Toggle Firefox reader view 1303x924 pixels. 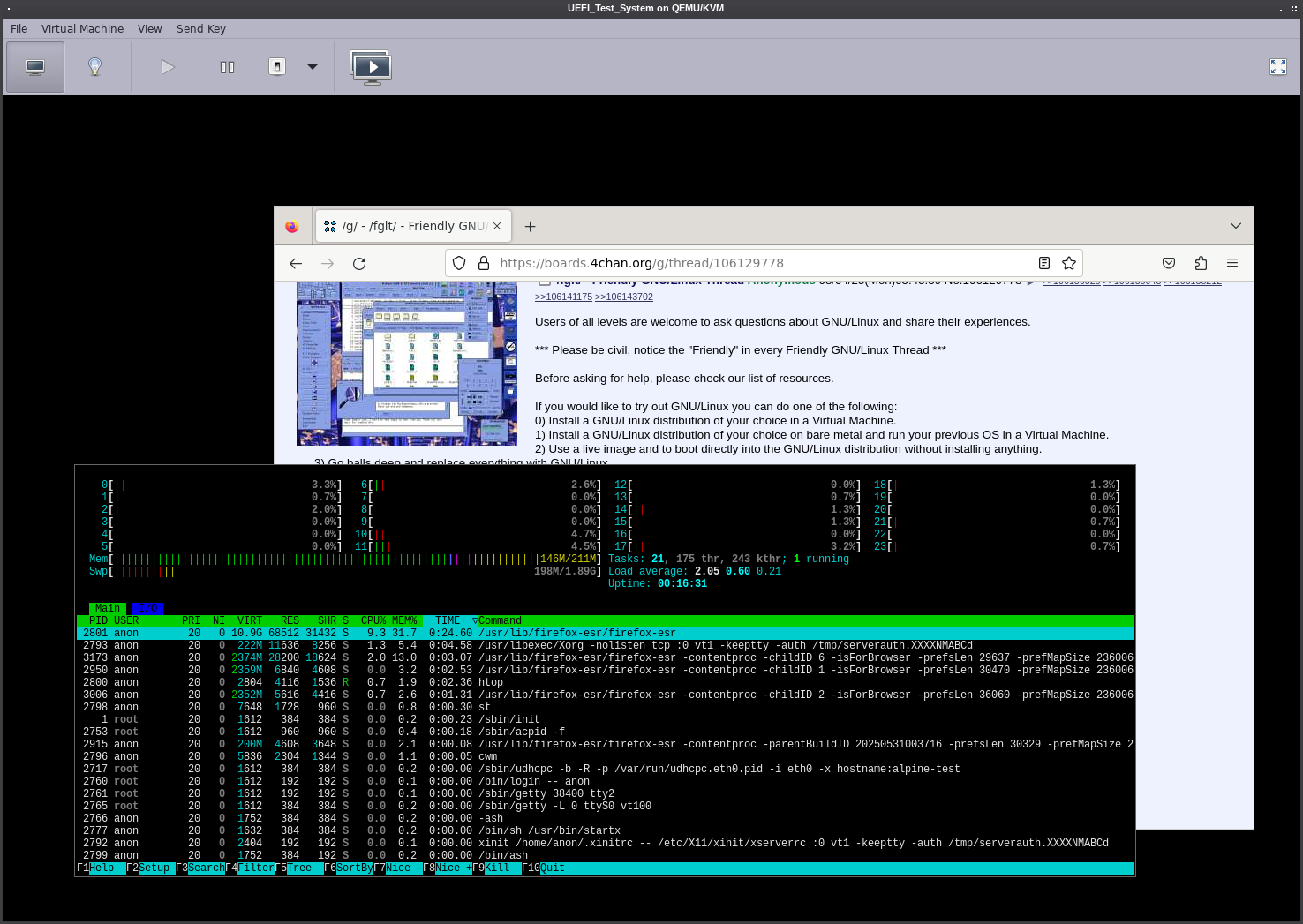click(x=1044, y=263)
